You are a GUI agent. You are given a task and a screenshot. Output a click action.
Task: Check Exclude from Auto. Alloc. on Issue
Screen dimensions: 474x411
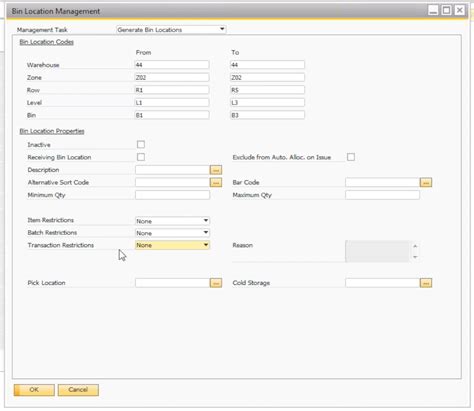tap(351, 157)
